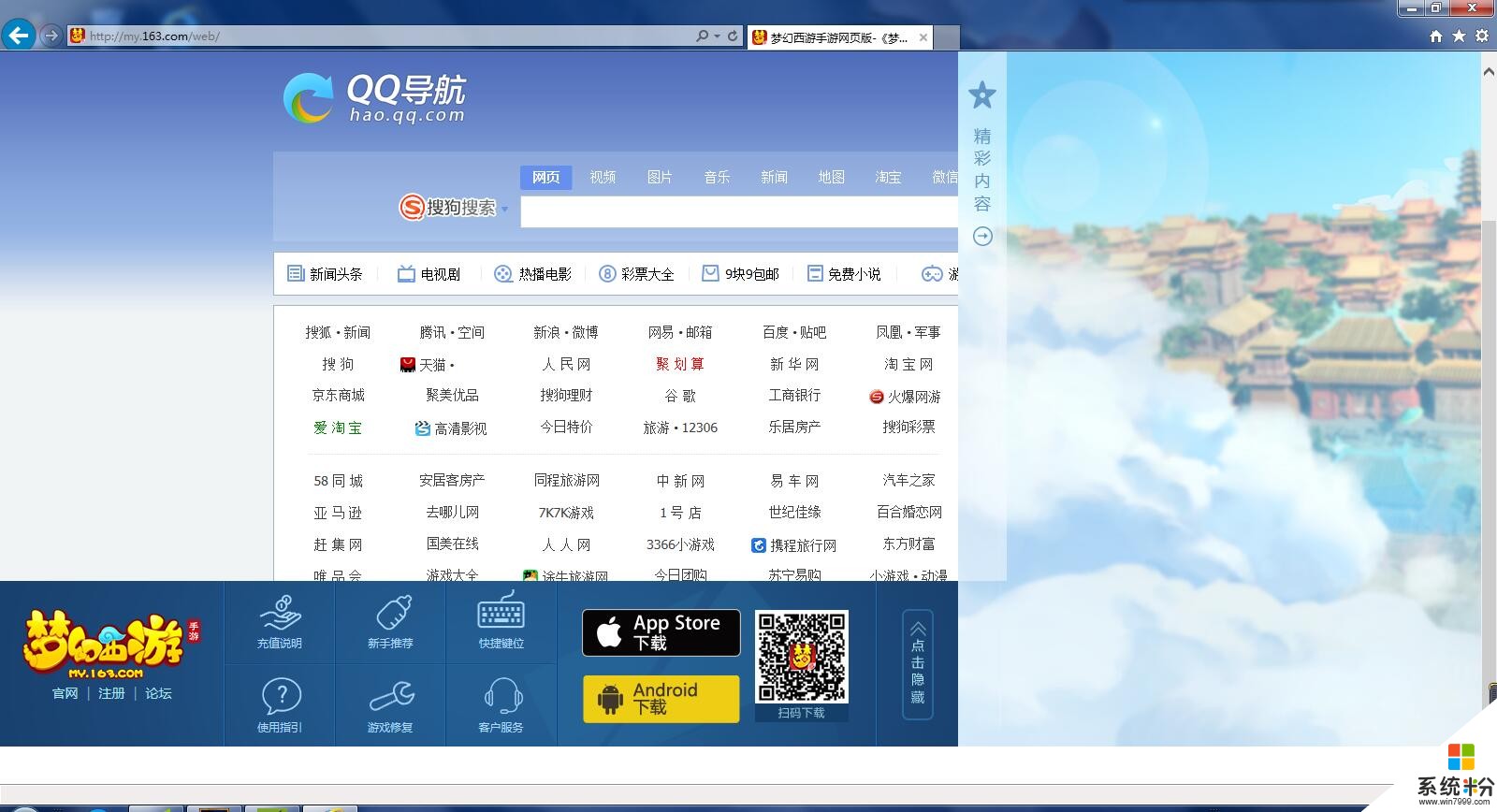Open the 旅游·12306 link

pos(680,428)
